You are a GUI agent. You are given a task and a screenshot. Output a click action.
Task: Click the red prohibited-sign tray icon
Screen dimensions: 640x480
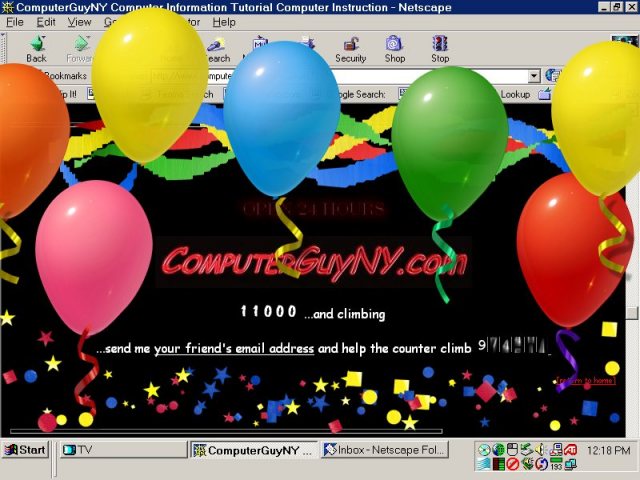[x=512, y=464]
